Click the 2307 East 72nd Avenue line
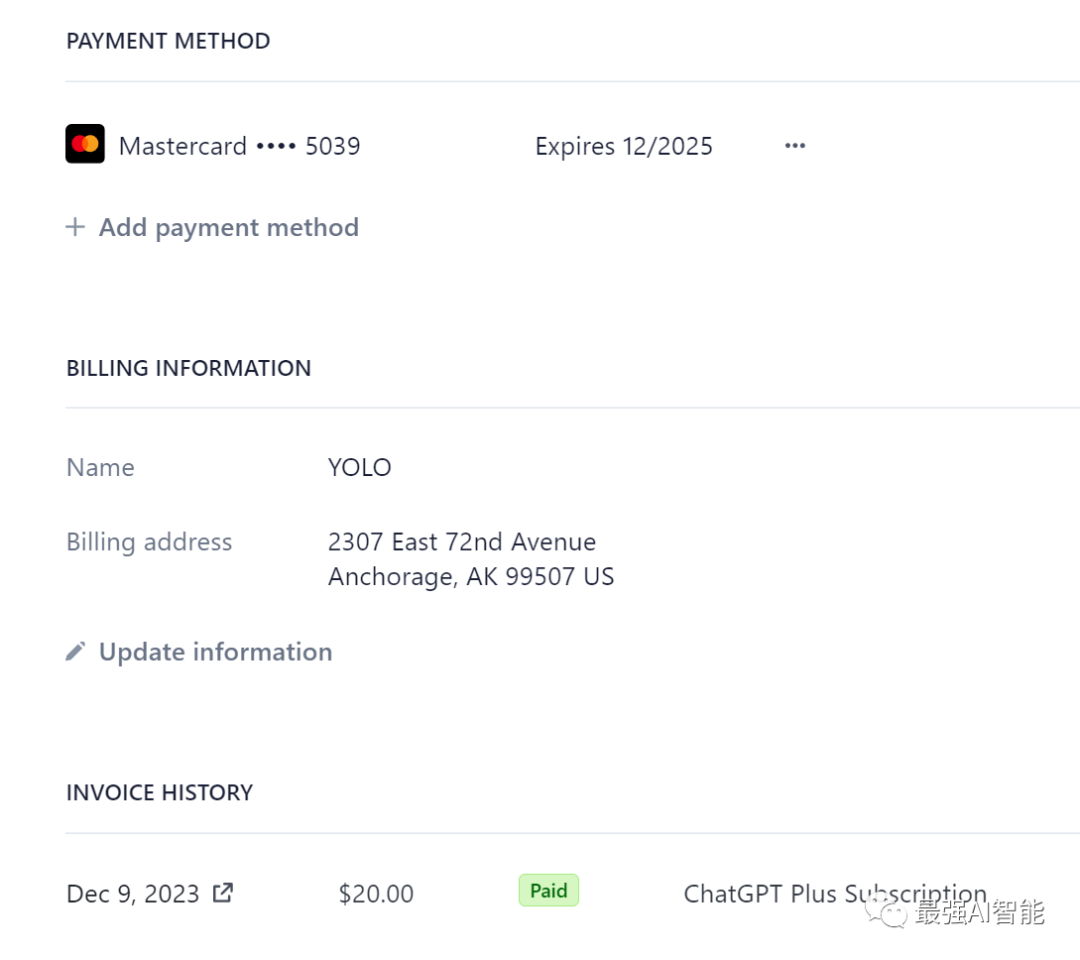1080x960 pixels. tap(462, 542)
